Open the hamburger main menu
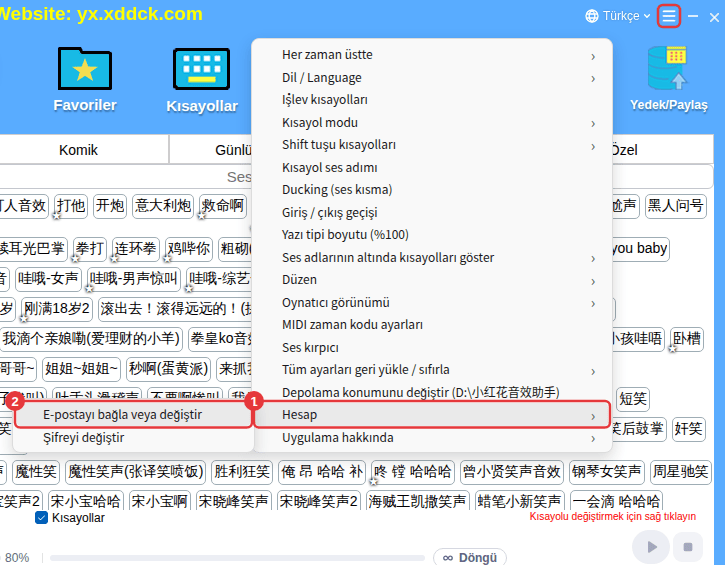 point(669,16)
